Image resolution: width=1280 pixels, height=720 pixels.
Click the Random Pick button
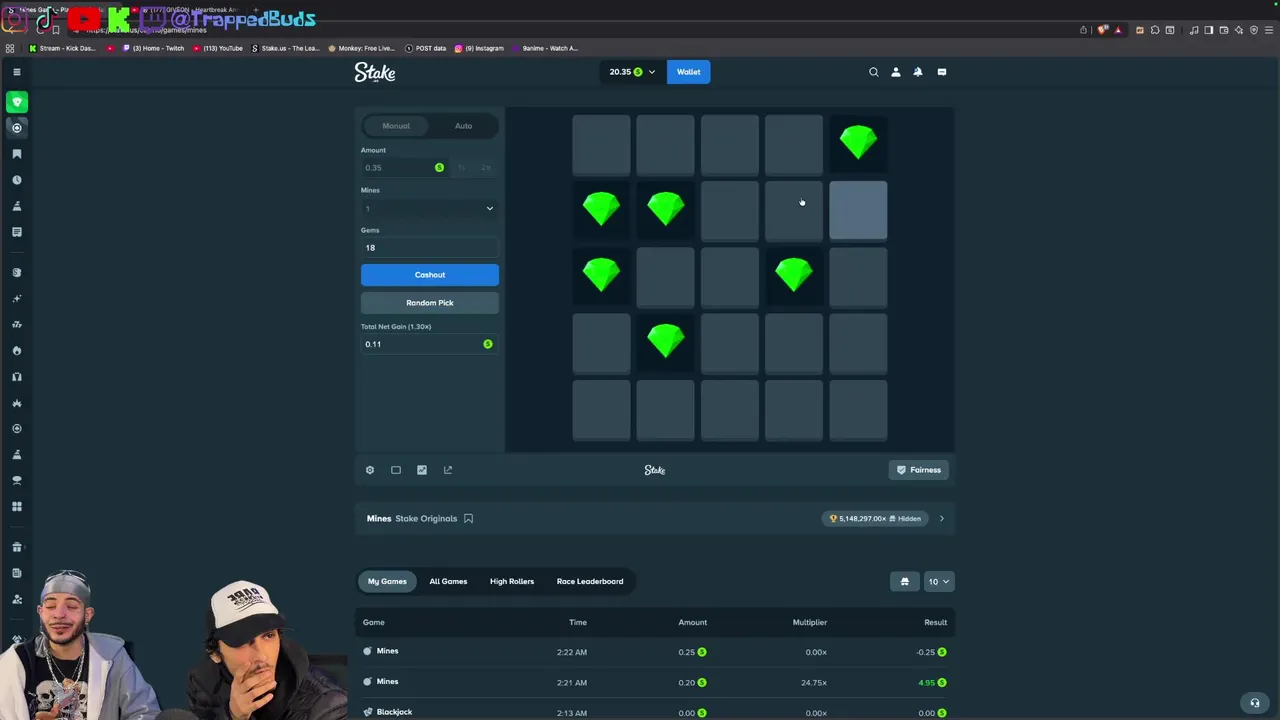click(x=430, y=303)
